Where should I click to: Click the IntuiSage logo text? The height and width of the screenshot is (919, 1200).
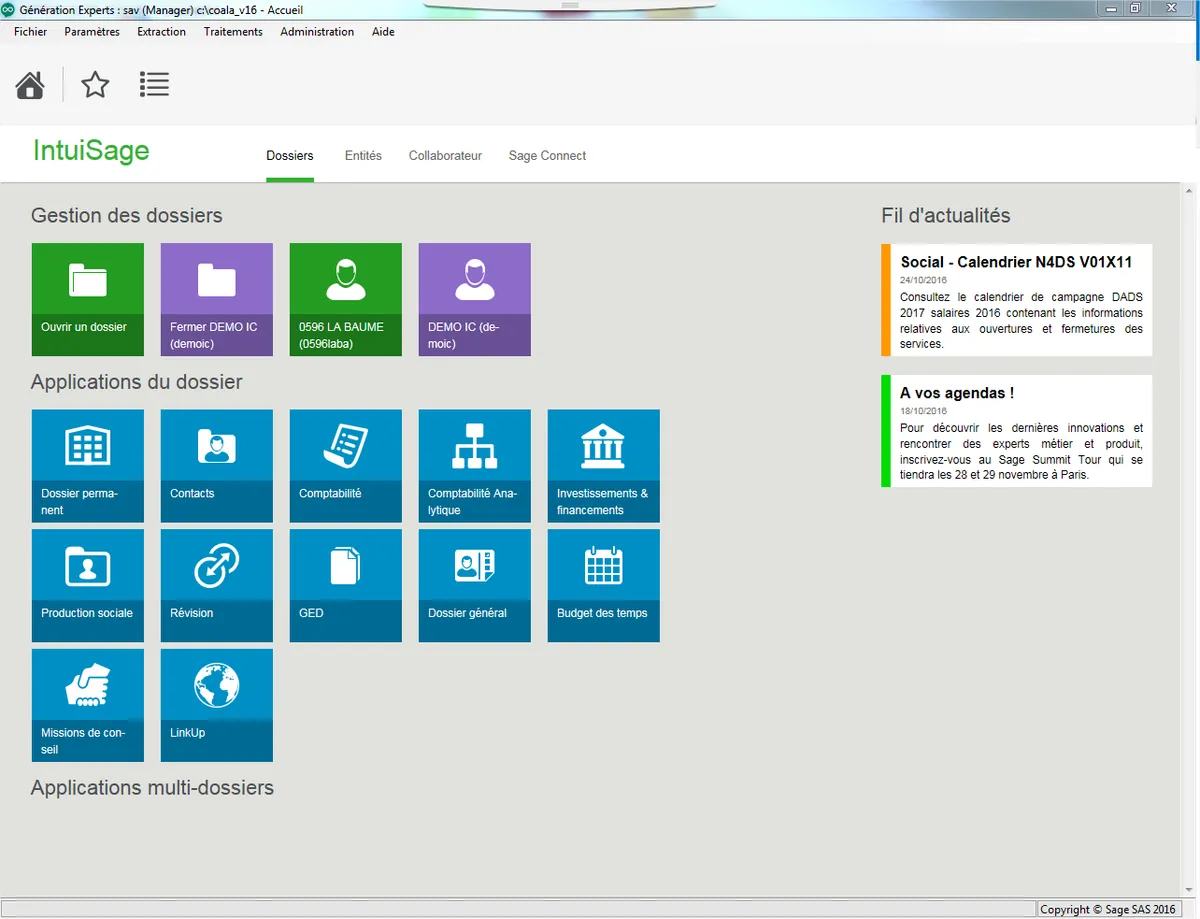(x=91, y=151)
